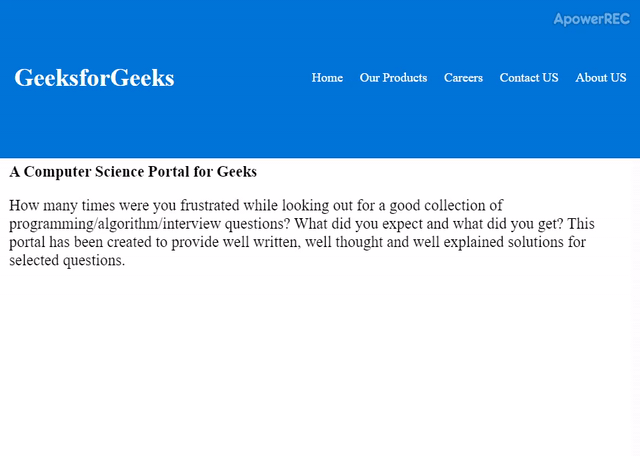
Task: Click the word frustrated in paragraph
Action: tap(210, 205)
